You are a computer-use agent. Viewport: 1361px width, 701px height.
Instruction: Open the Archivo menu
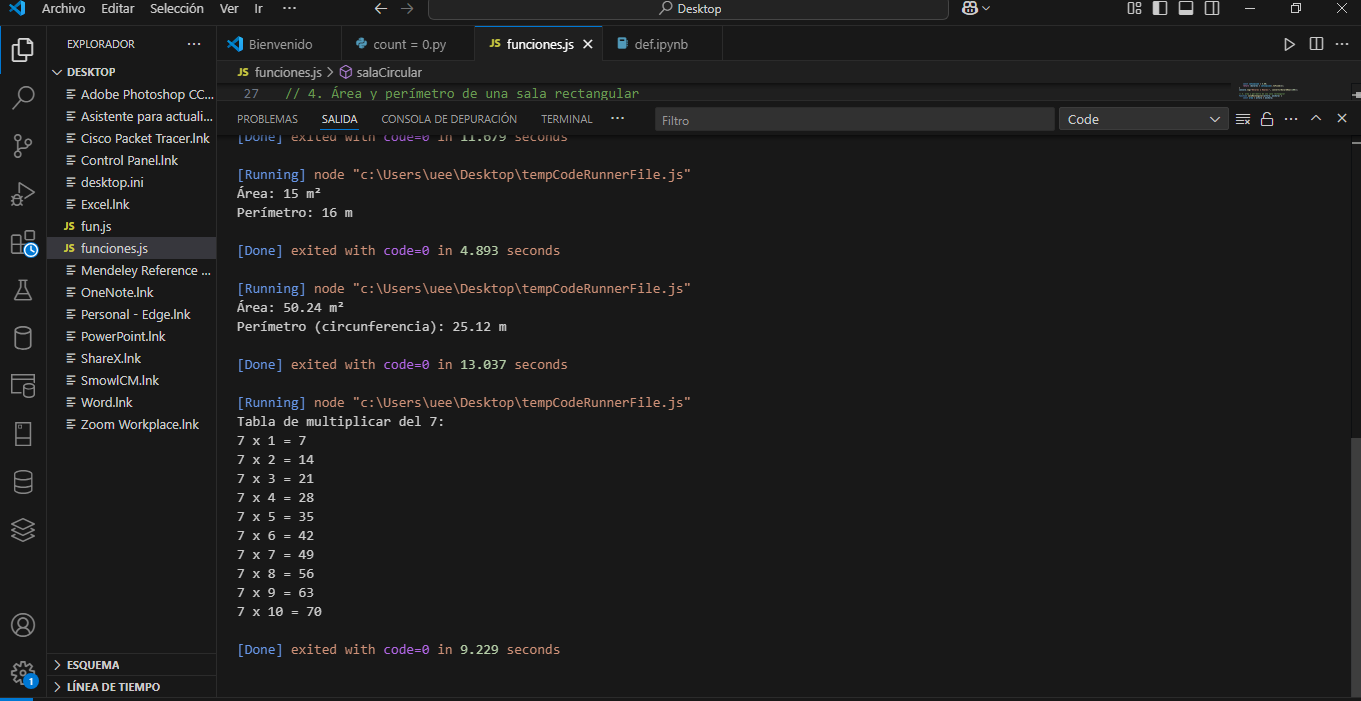tap(63, 8)
